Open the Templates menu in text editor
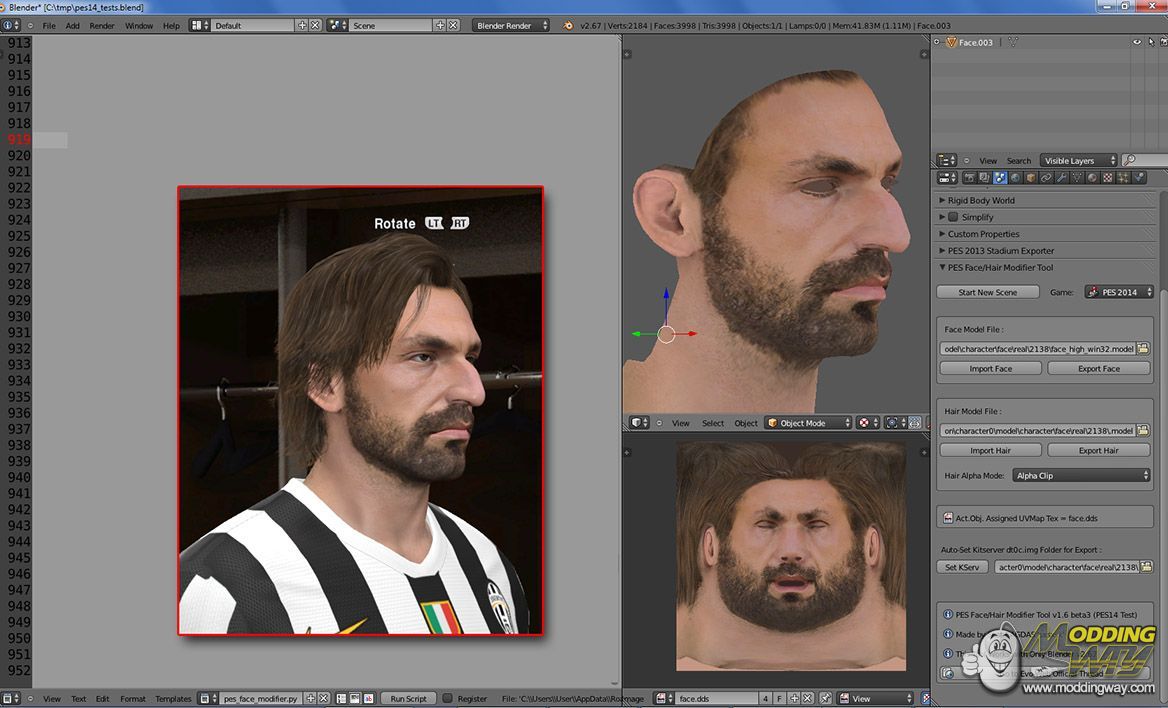 (173, 699)
